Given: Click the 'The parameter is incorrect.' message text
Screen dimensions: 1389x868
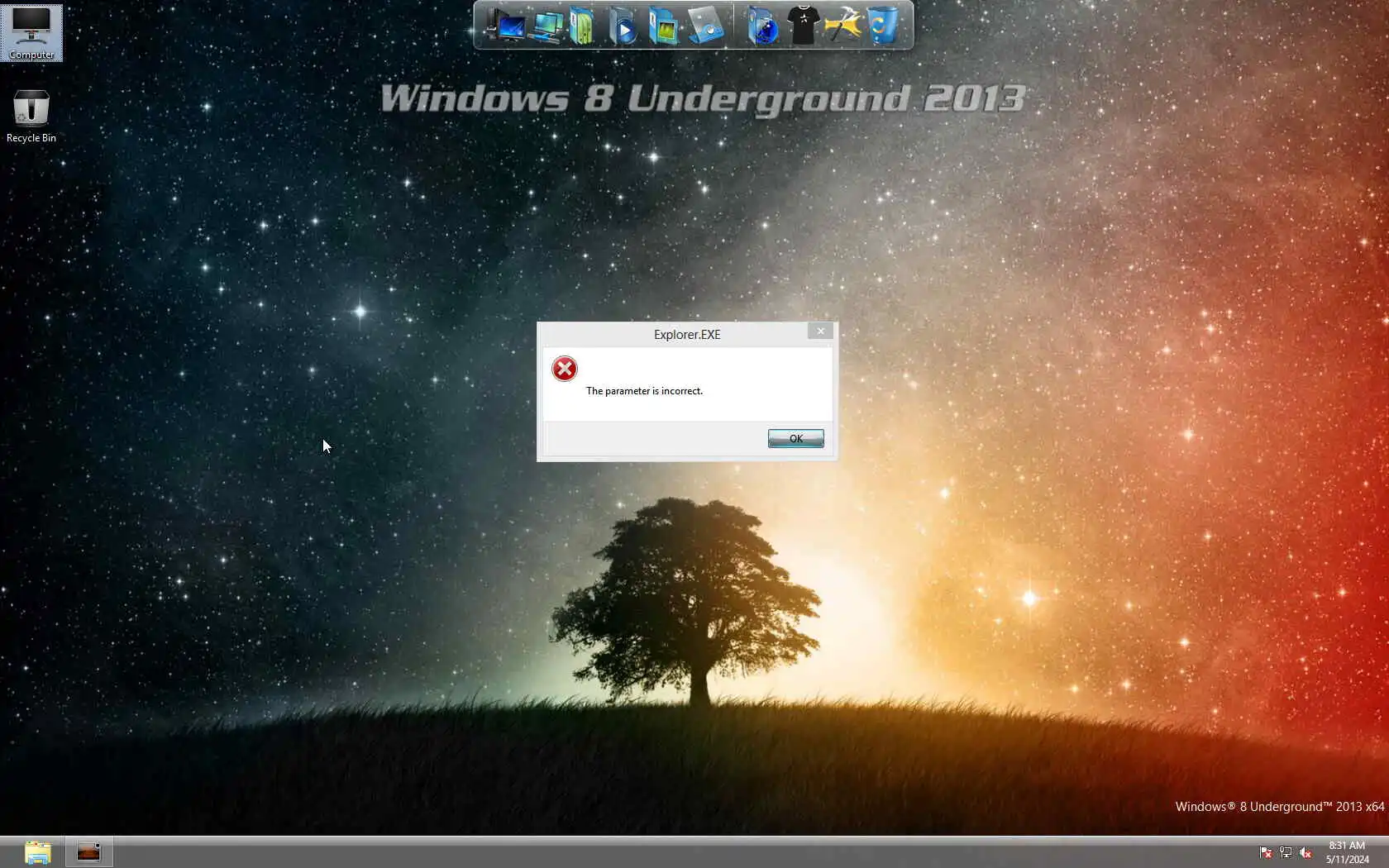Looking at the screenshot, I should [644, 391].
